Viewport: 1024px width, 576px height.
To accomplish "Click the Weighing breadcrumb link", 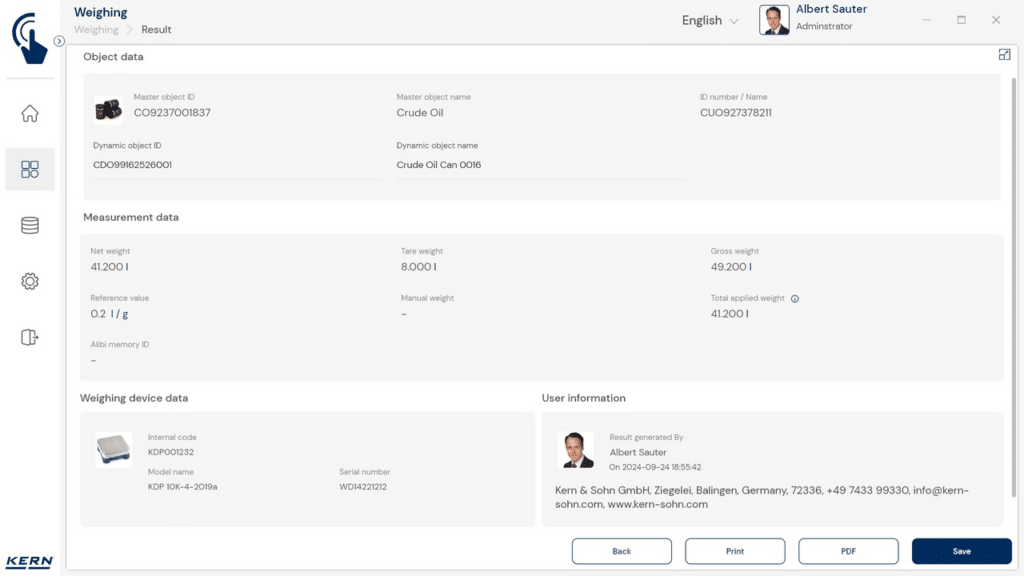I will pyautogui.click(x=96, y=30).
